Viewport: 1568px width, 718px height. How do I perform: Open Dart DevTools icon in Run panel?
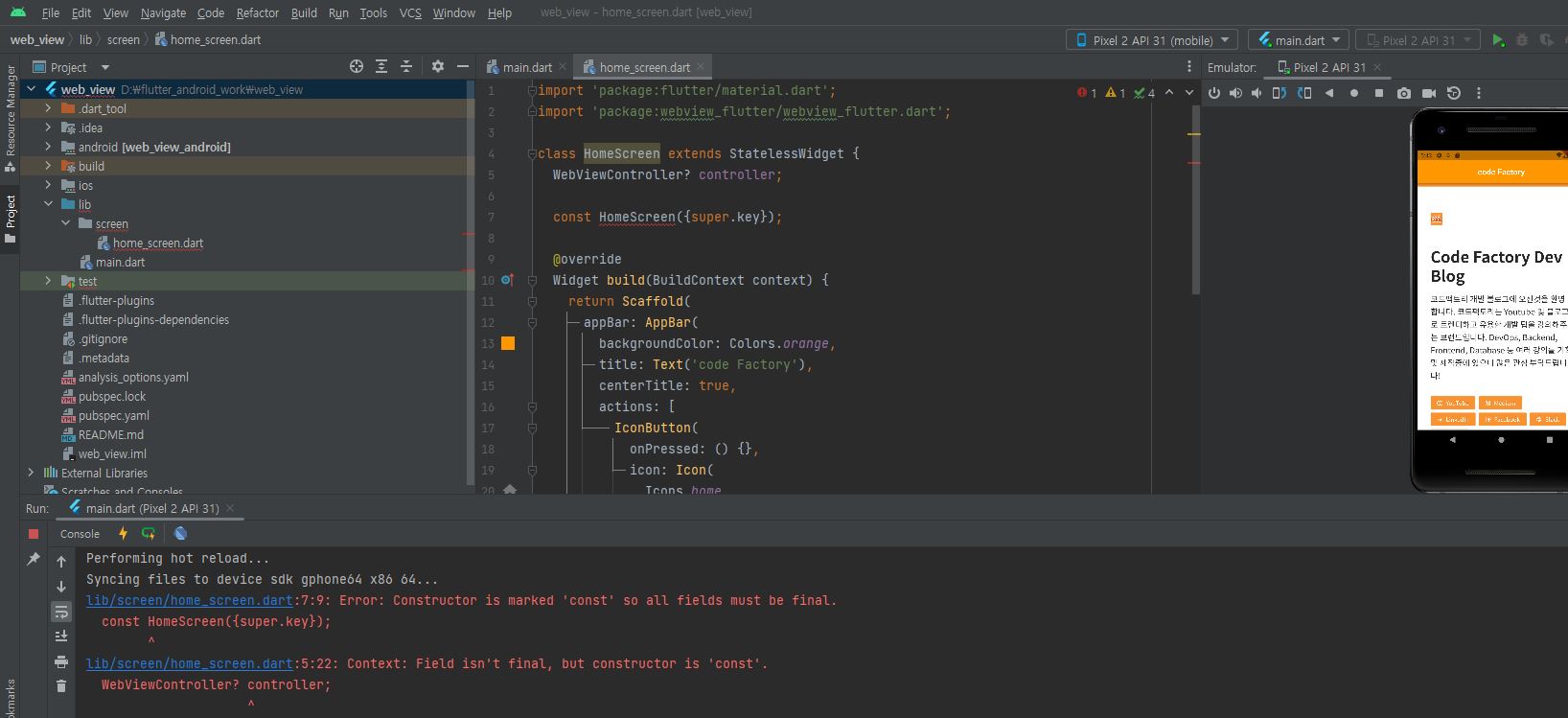point(180,534)
